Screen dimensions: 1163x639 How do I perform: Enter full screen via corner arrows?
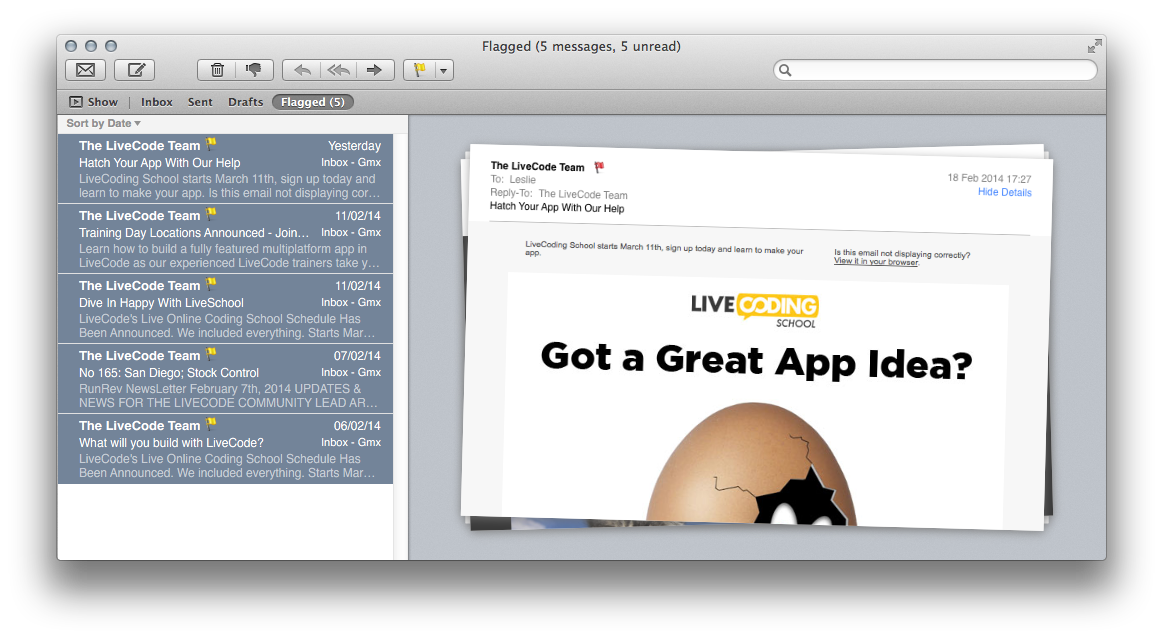1094,47
